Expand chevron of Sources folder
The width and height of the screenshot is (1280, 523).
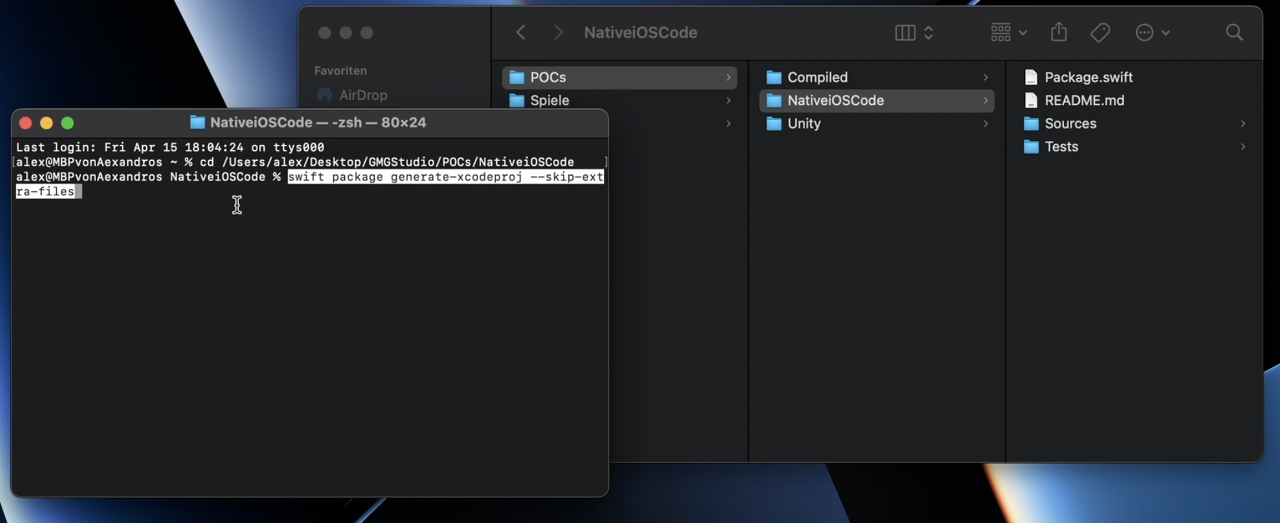pos(1243,123)
